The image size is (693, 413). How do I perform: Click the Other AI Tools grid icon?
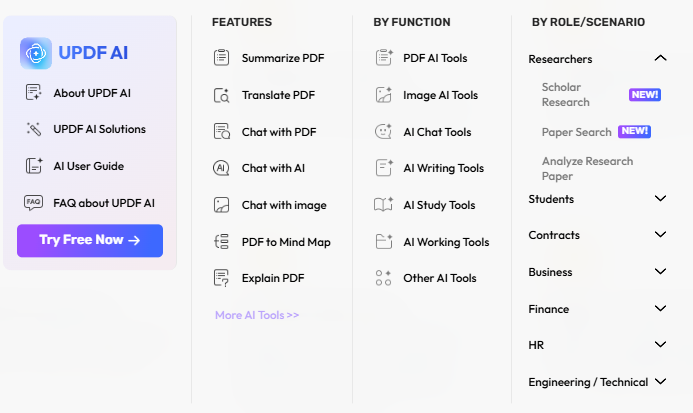coord(383,278)
